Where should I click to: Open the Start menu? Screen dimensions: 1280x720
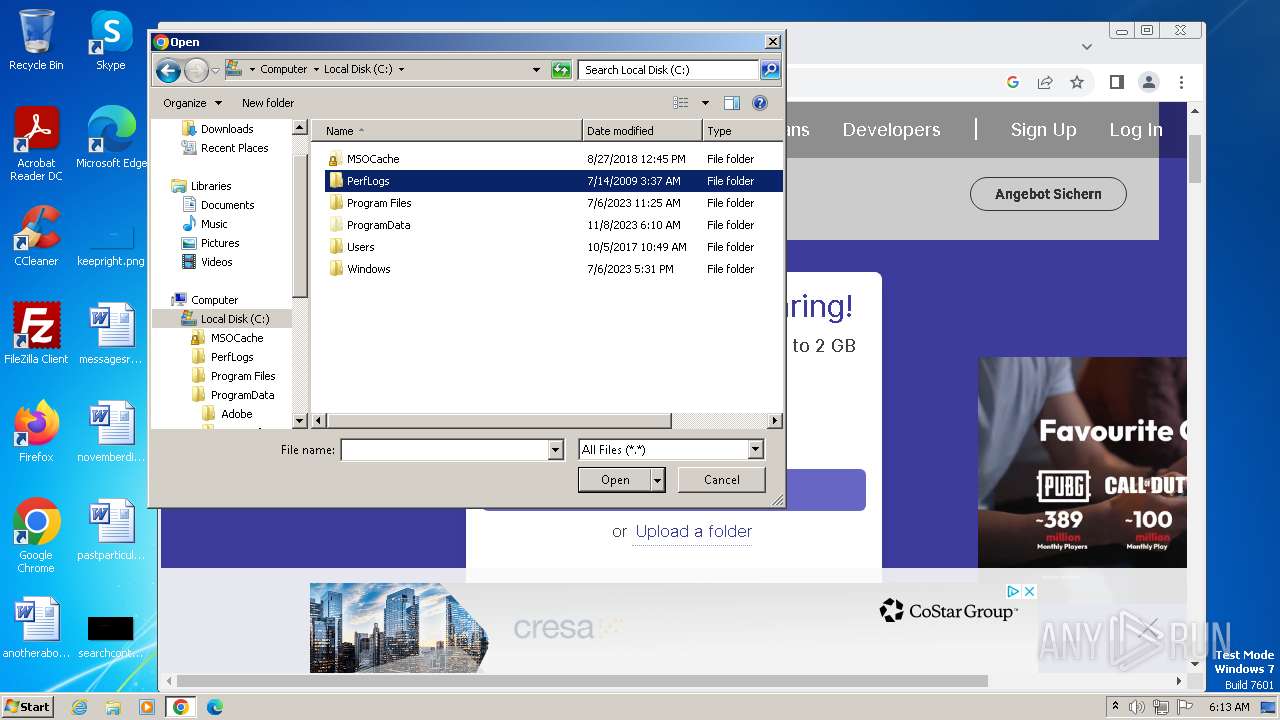(x=27, y=707)
